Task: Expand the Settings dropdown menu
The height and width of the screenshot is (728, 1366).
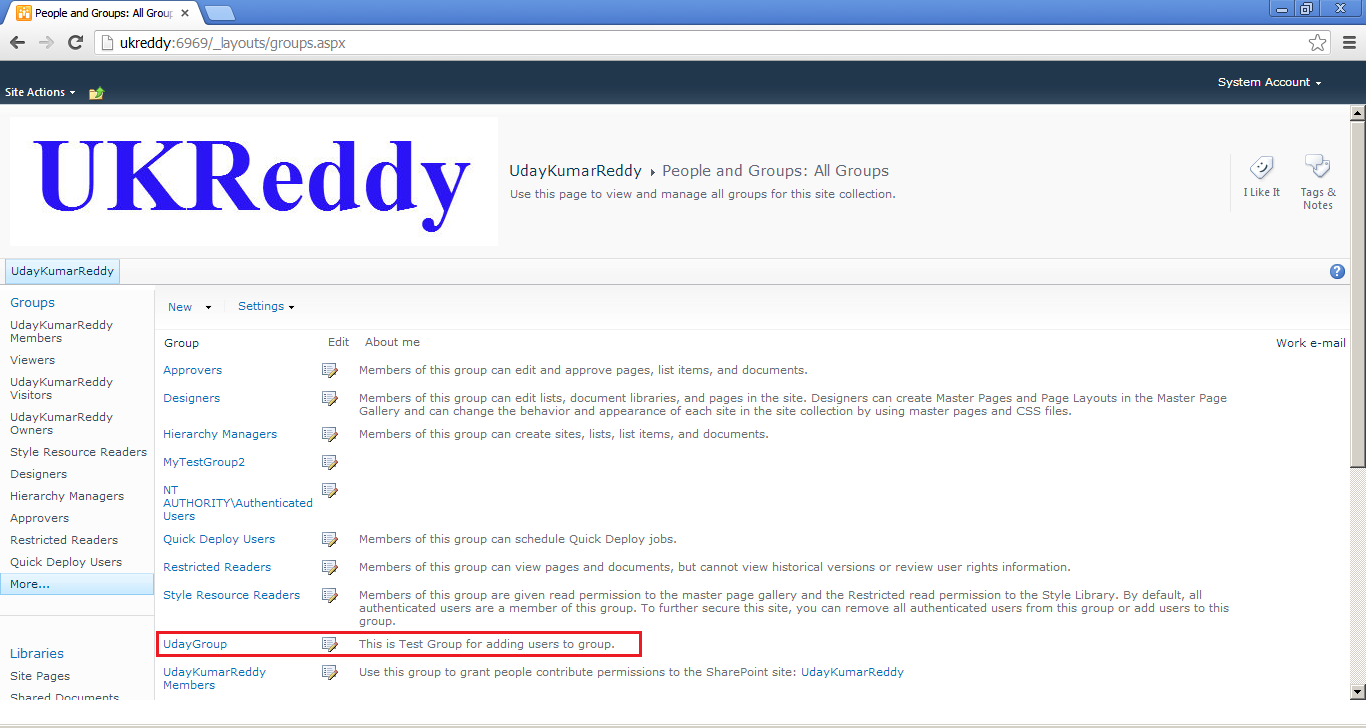Action: click(266, 306)
